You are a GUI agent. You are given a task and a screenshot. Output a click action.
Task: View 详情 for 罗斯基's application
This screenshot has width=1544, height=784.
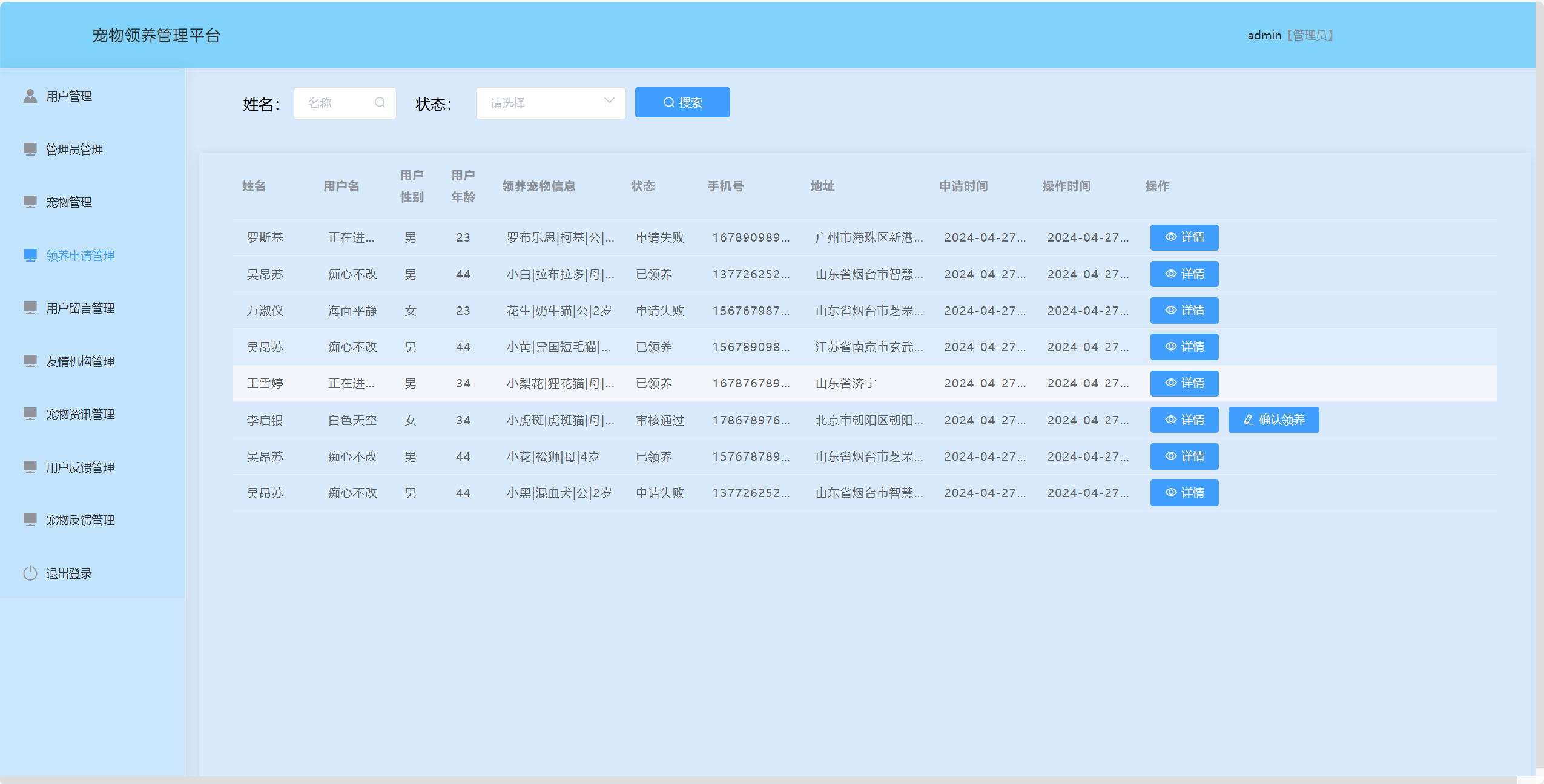(x=1184, y=237)
